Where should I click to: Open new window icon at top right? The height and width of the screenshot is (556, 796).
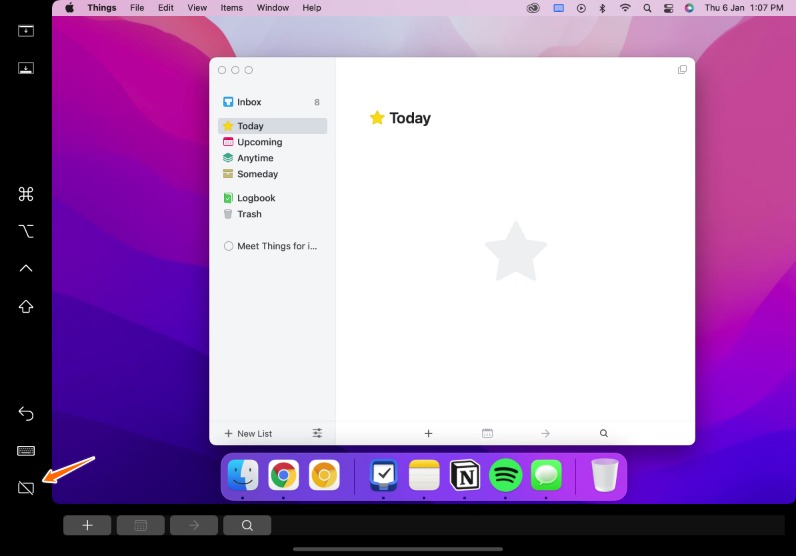[x=682, y=70]
